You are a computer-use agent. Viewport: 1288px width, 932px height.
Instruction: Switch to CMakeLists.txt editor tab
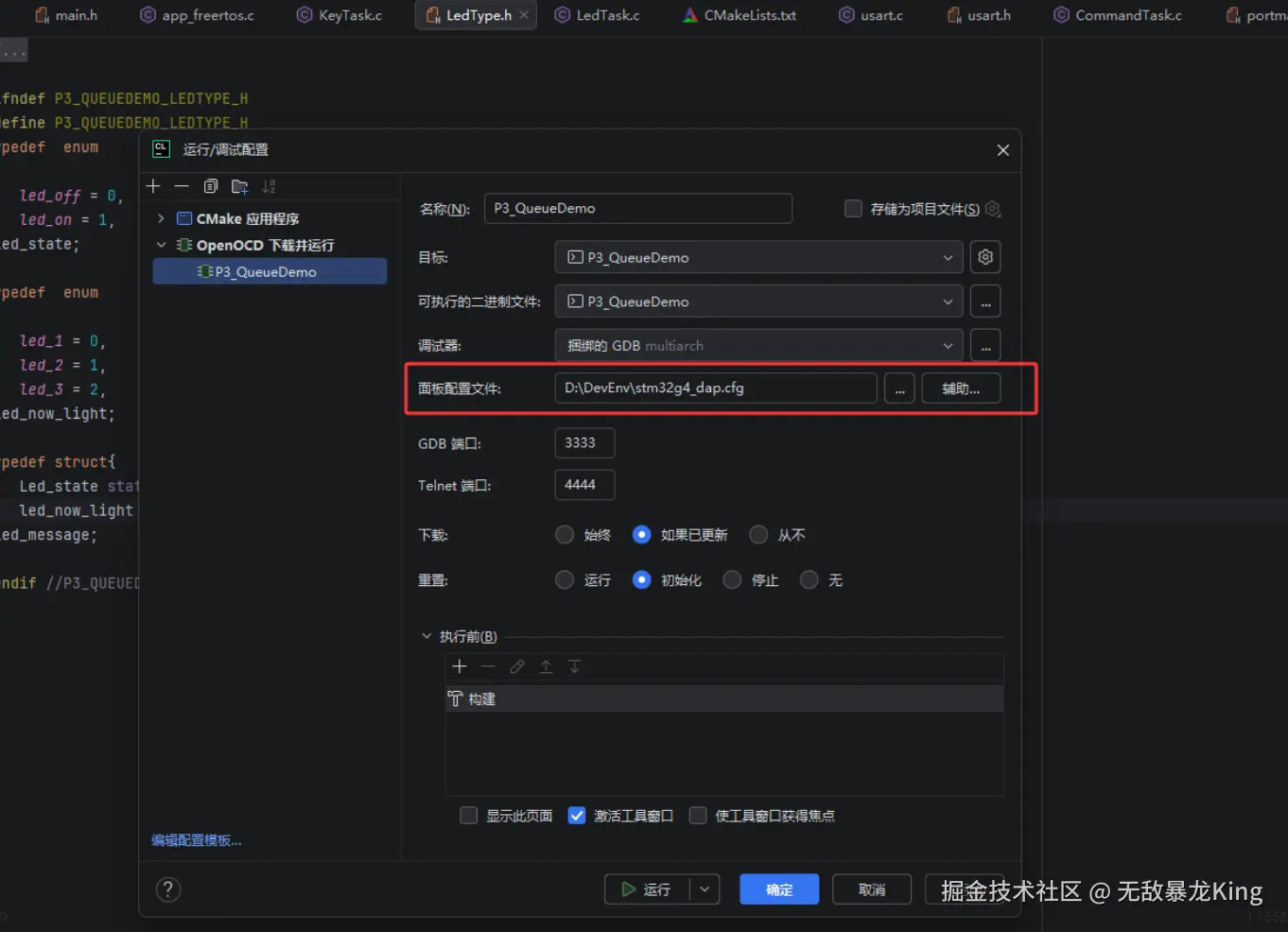click(740, 15)
